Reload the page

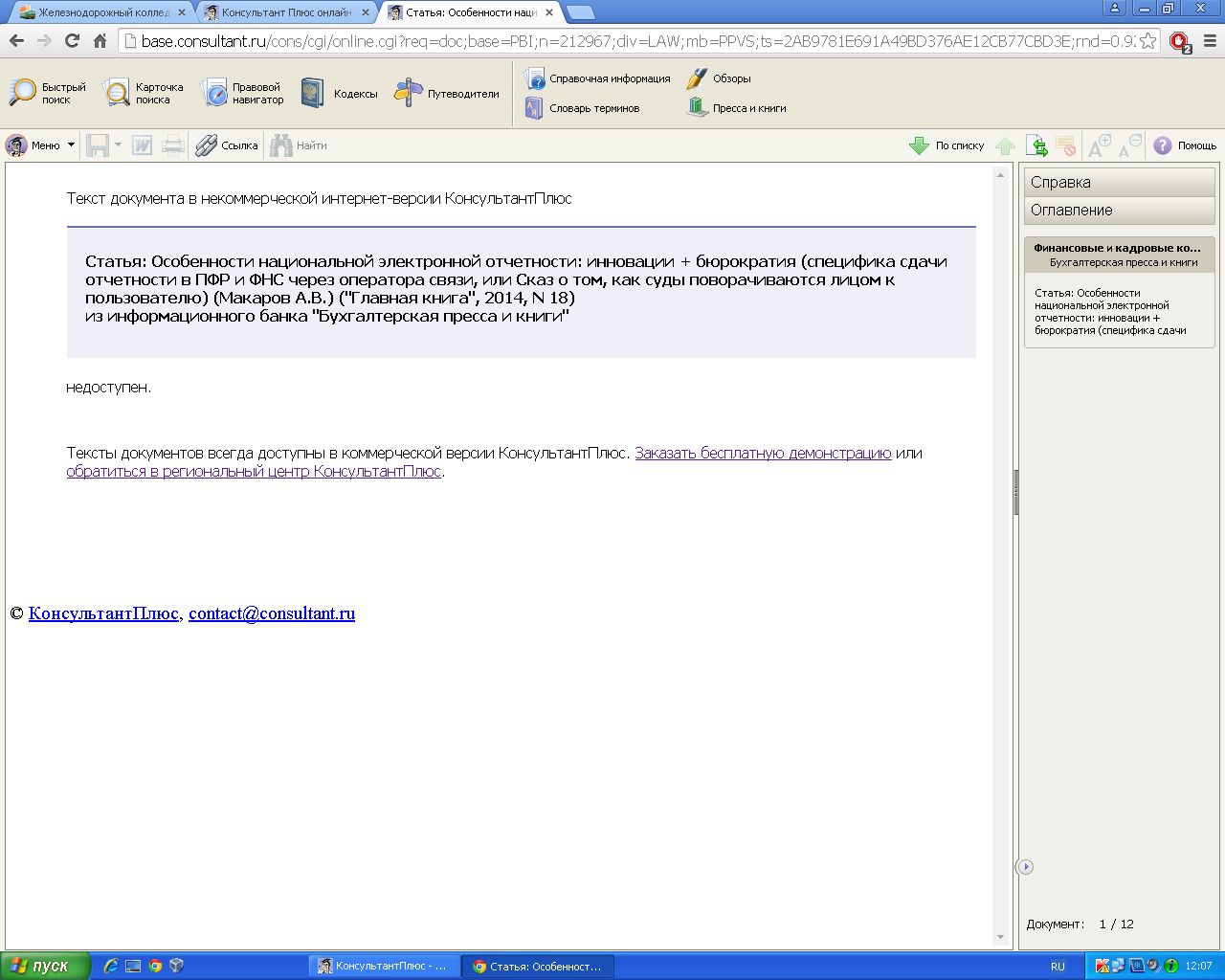(x=72, y=40)
